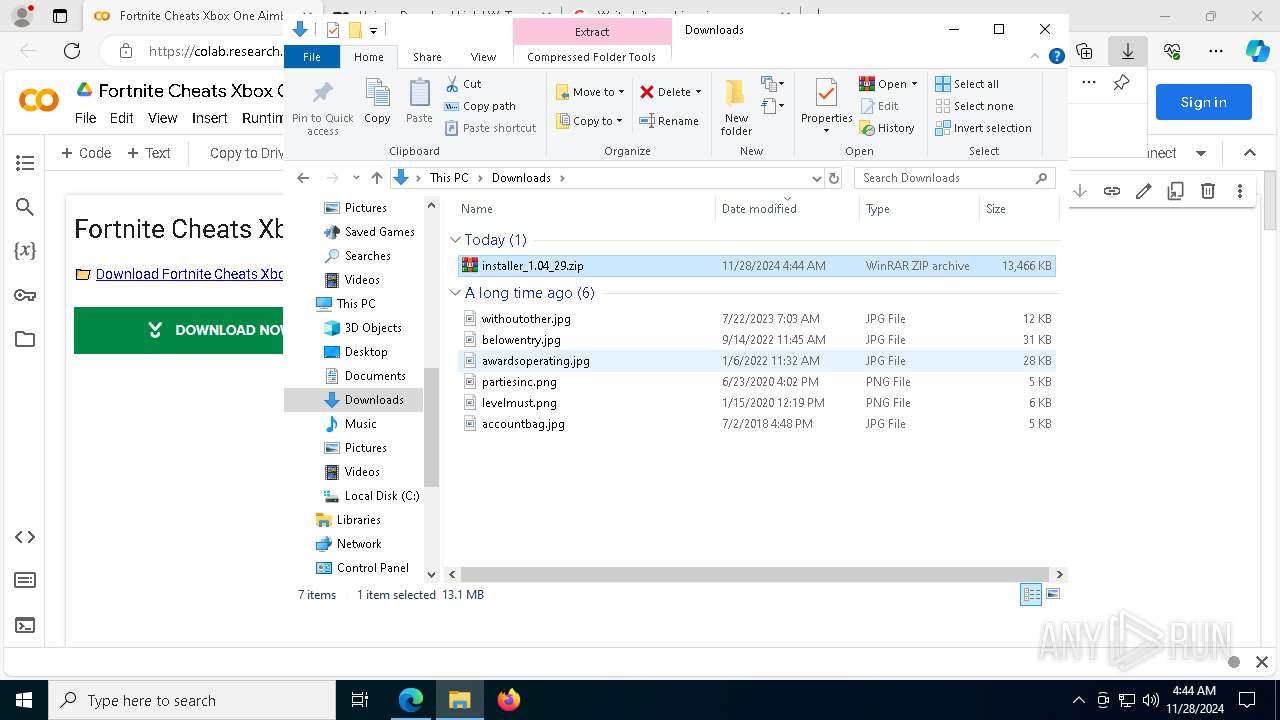Click Paste shortcut in ribbon
The image size is (1280, 720).
490,128
